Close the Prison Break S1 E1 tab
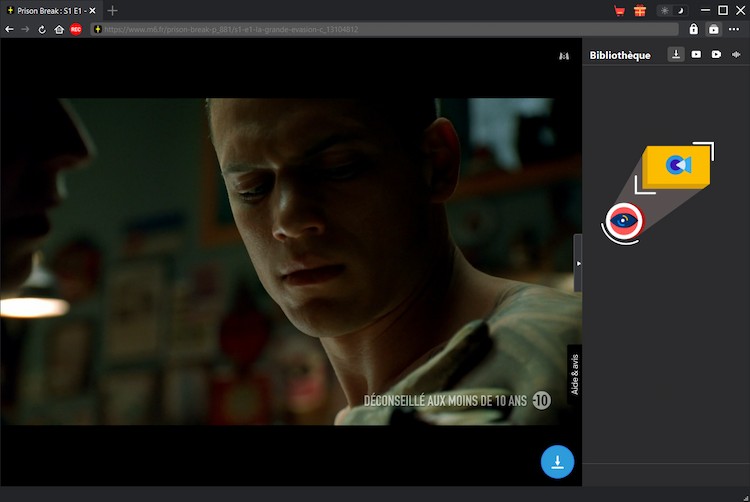This screenshot has width=750, height=502. [x=92, y=11]
